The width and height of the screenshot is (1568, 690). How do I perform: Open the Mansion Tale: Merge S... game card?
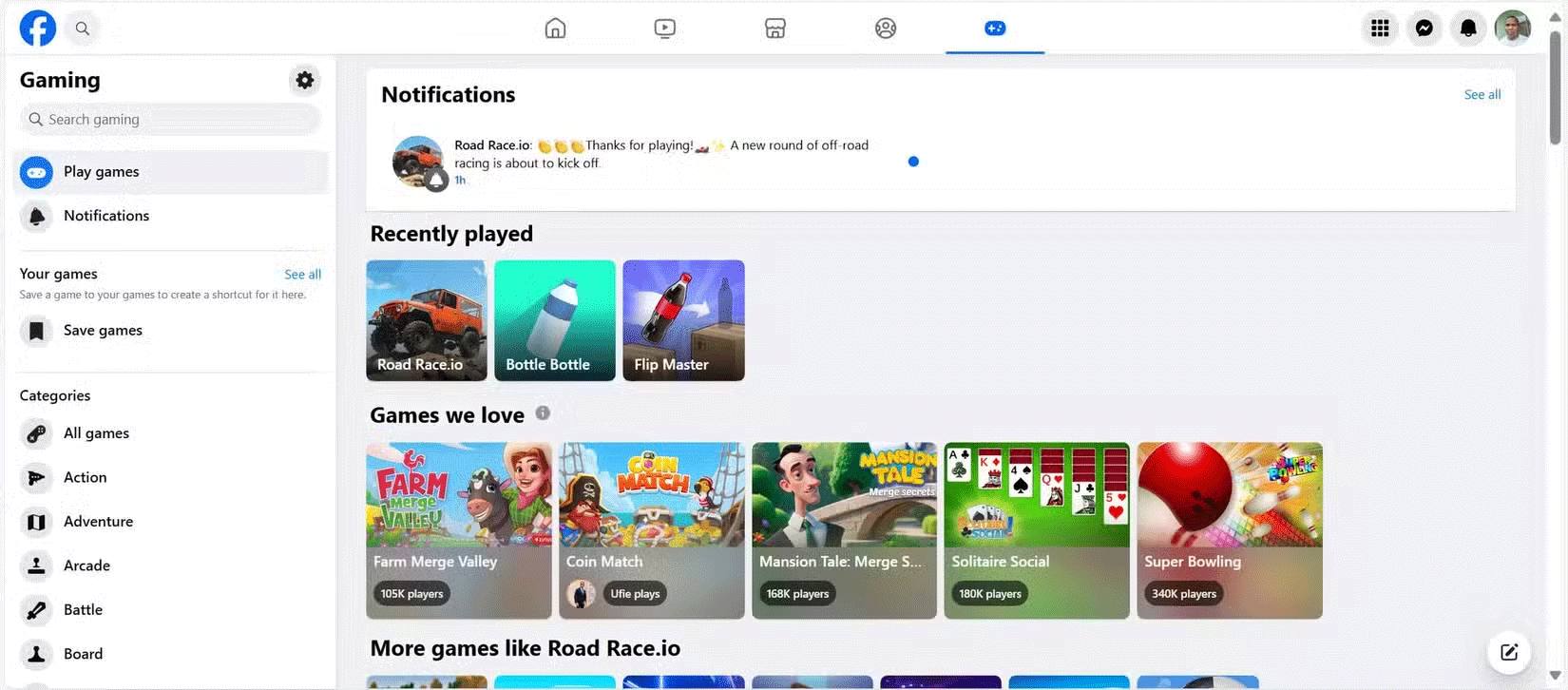pyautogui.click(x=845, y=530)
